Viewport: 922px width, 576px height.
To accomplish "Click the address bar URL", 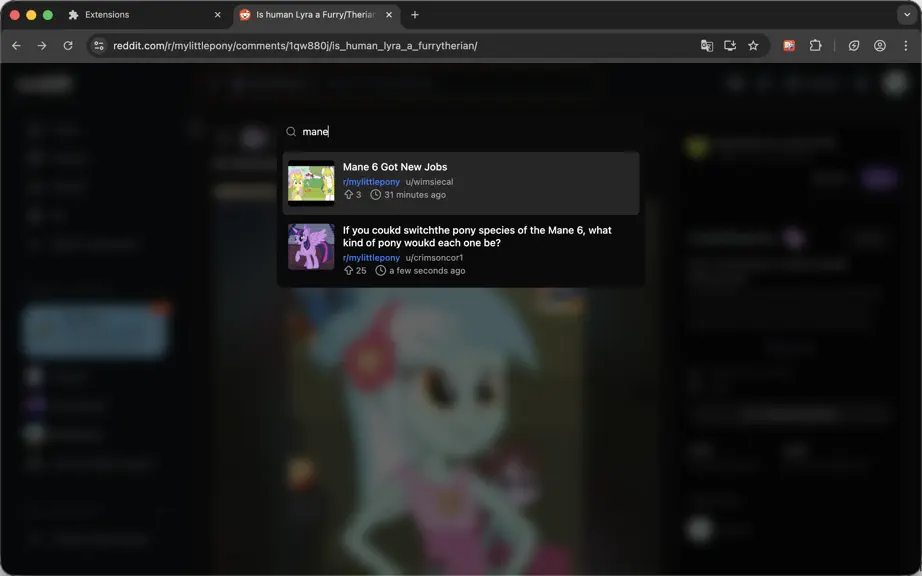I will point(295,45).
